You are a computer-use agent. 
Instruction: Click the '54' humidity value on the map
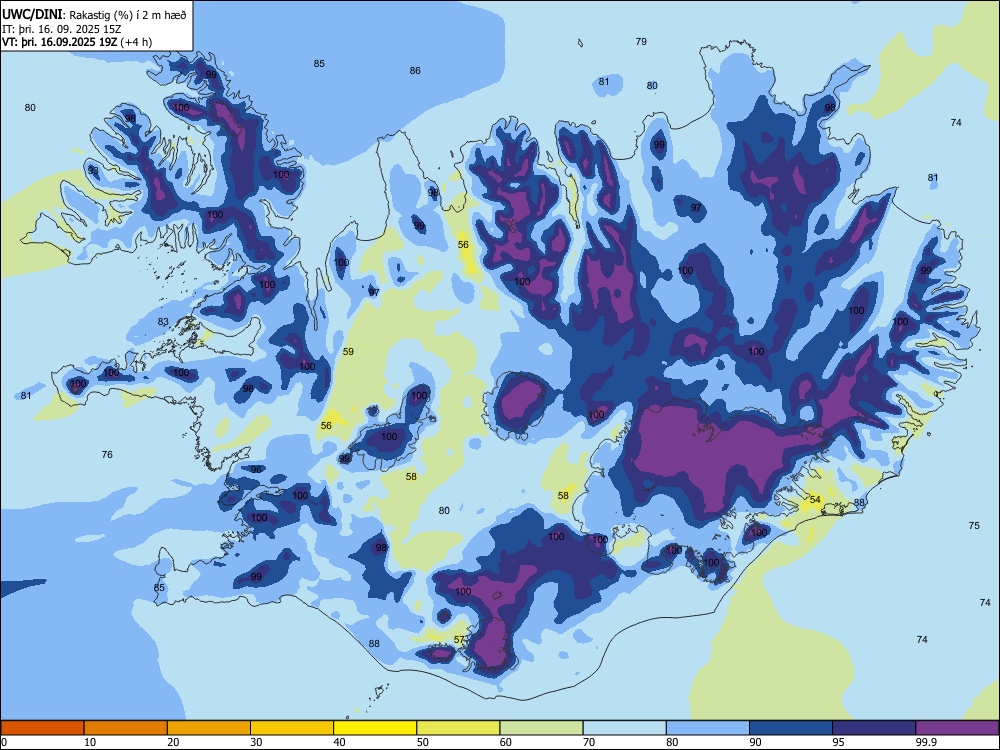(x=815, y=499)
